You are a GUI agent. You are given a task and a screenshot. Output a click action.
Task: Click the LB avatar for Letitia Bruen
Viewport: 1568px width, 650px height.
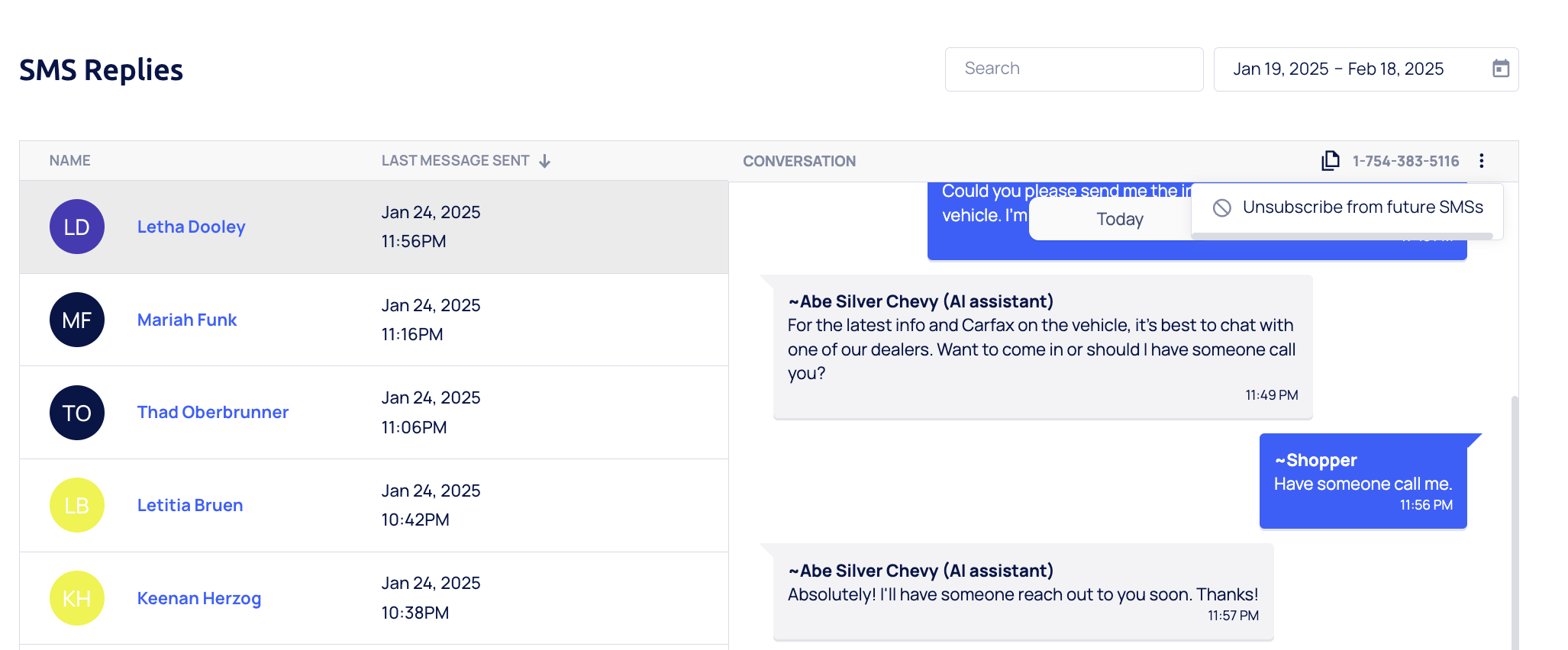77,505
